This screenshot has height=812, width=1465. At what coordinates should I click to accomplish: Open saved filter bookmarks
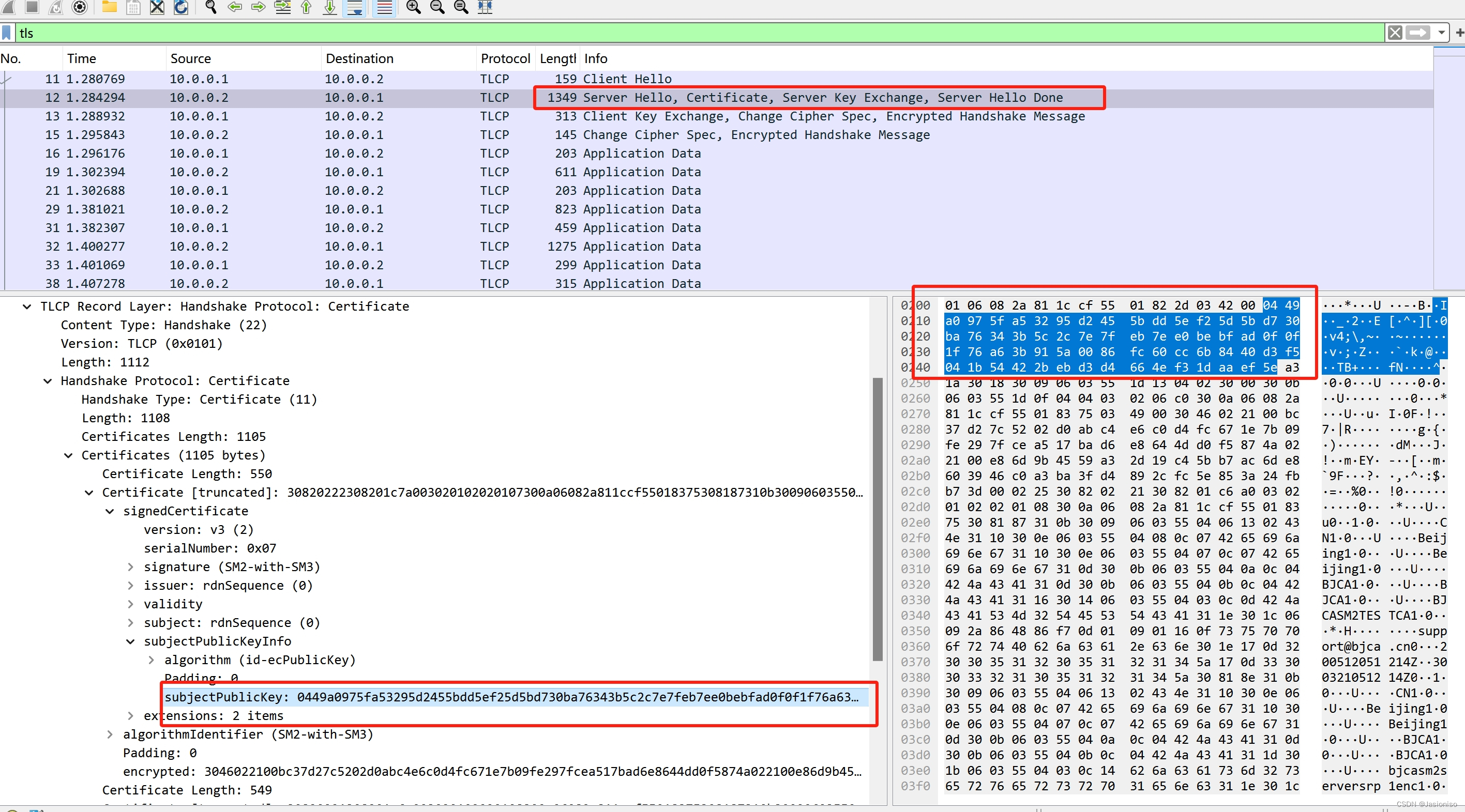pos(7,33)
